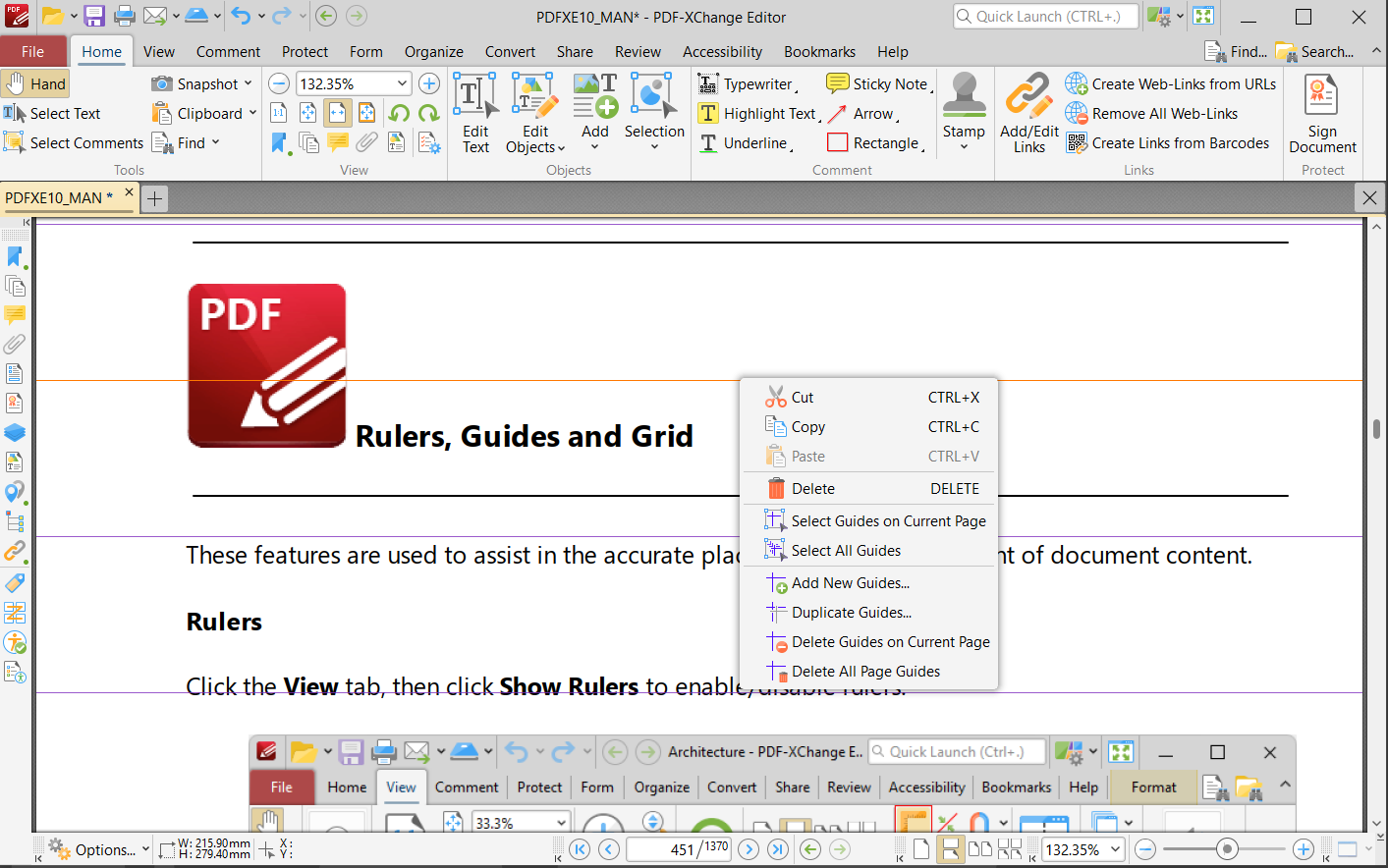This screenshot has height=868, width=1388.
Task: Click Sign Document in the Protect group
Action: tap(1321, 113)
